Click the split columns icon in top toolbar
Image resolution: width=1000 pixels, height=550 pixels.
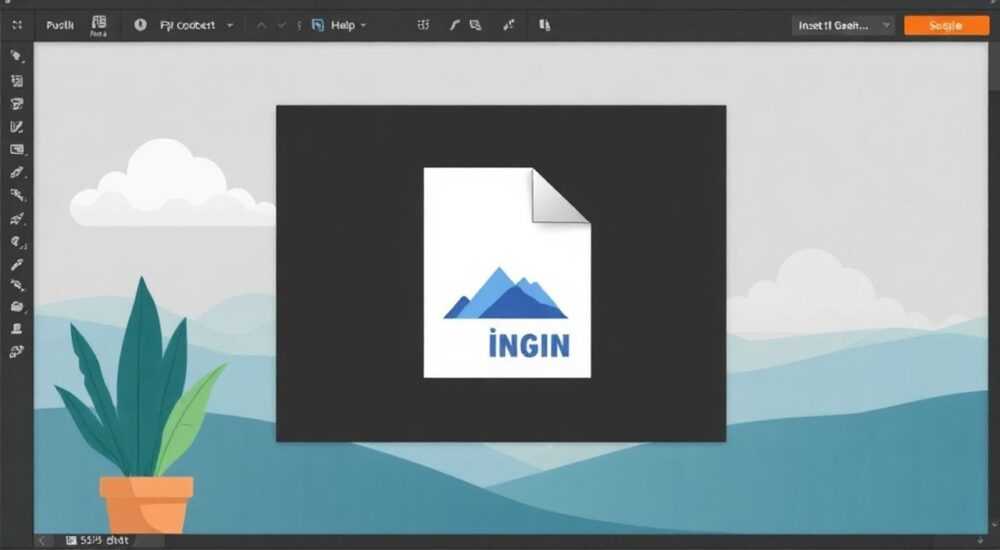point(544,25)
